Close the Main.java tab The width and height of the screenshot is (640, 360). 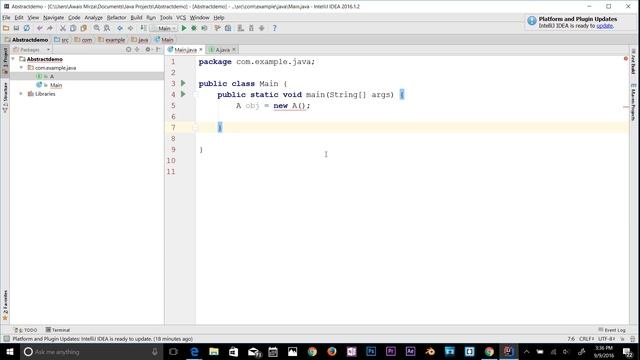(201, 50)
